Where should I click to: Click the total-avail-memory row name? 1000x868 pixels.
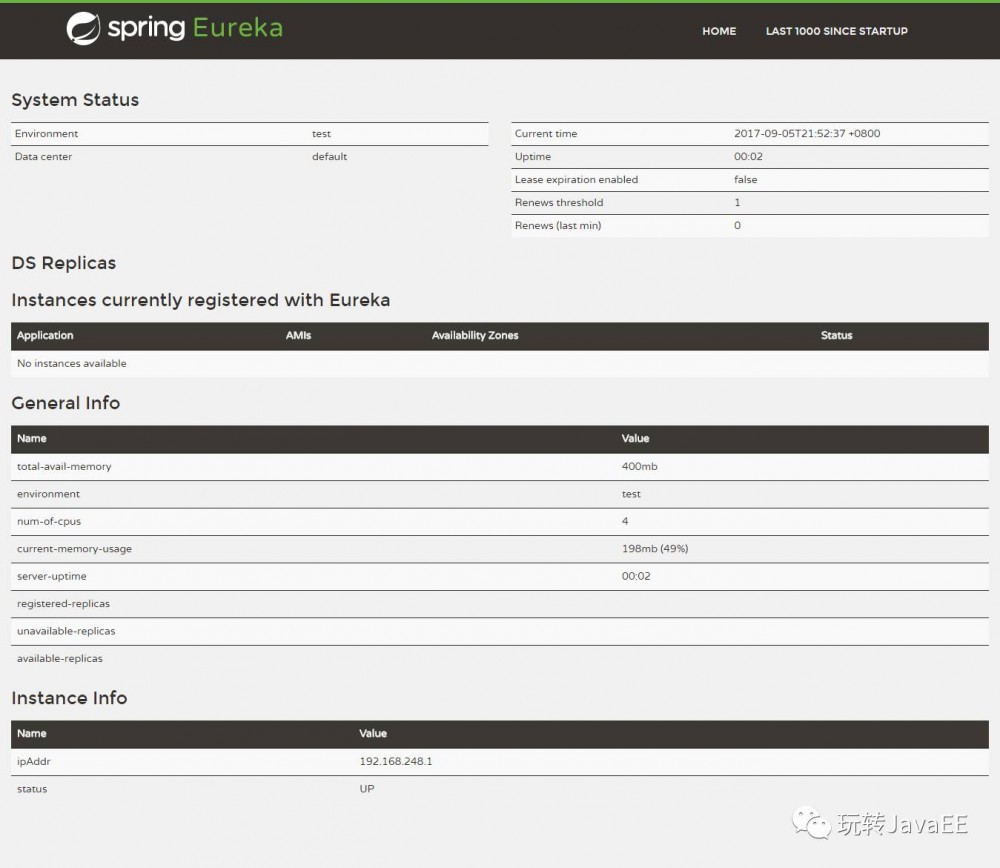coord(64,467)
